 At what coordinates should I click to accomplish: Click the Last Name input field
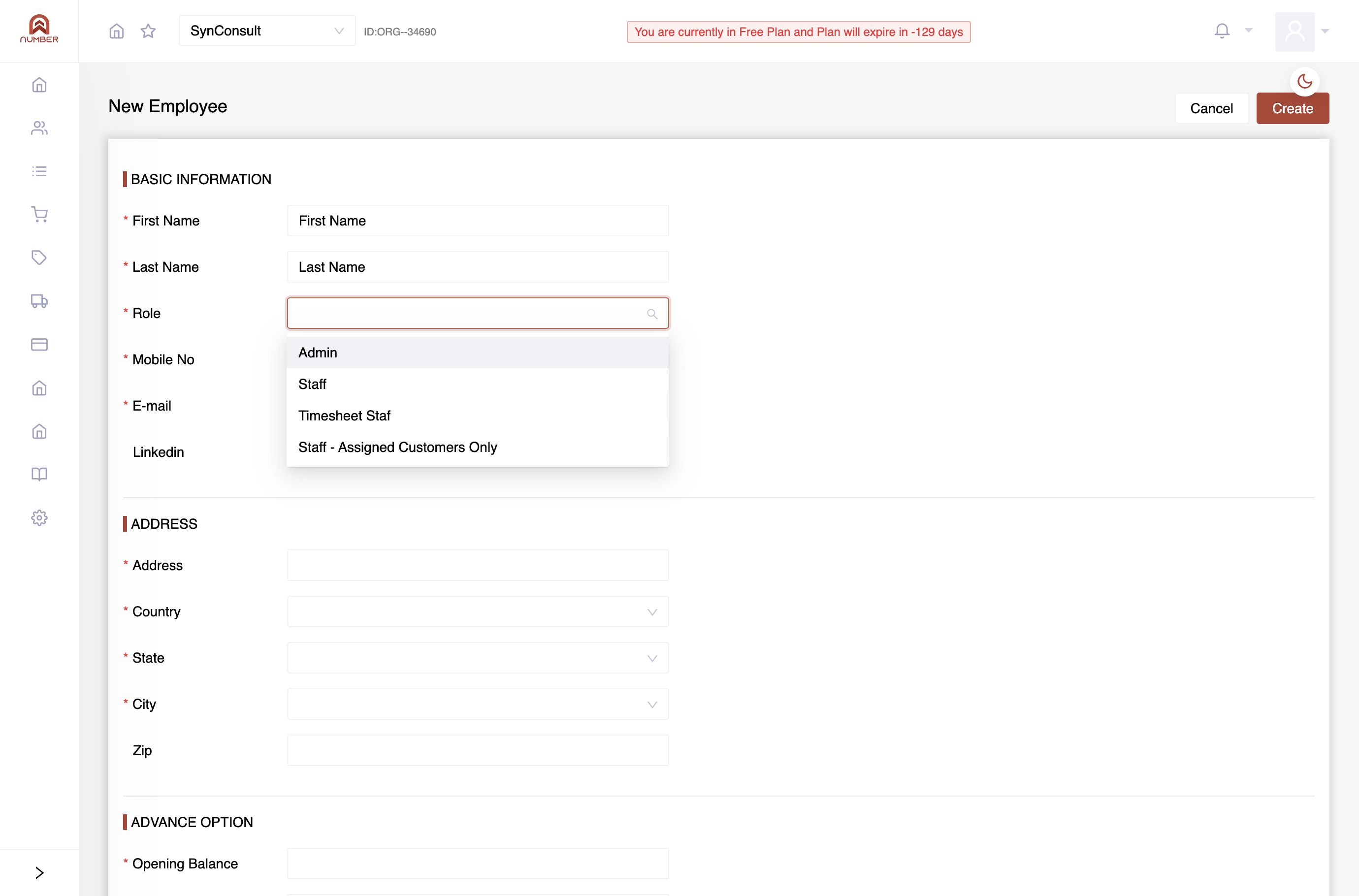pos(478,267)
